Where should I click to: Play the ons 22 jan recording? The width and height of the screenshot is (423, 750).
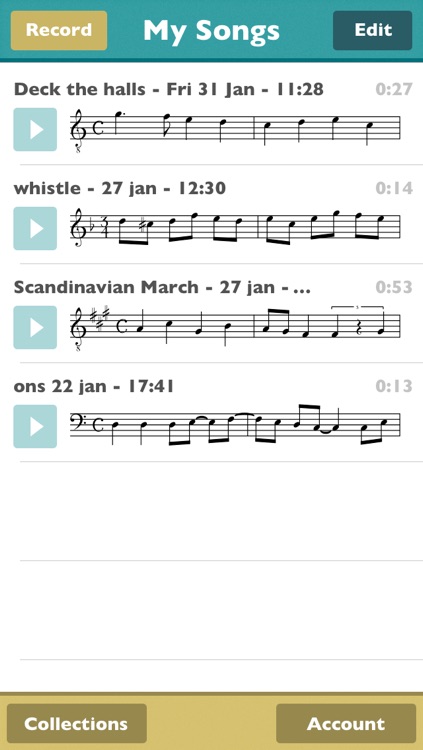[x=35, y=427]
